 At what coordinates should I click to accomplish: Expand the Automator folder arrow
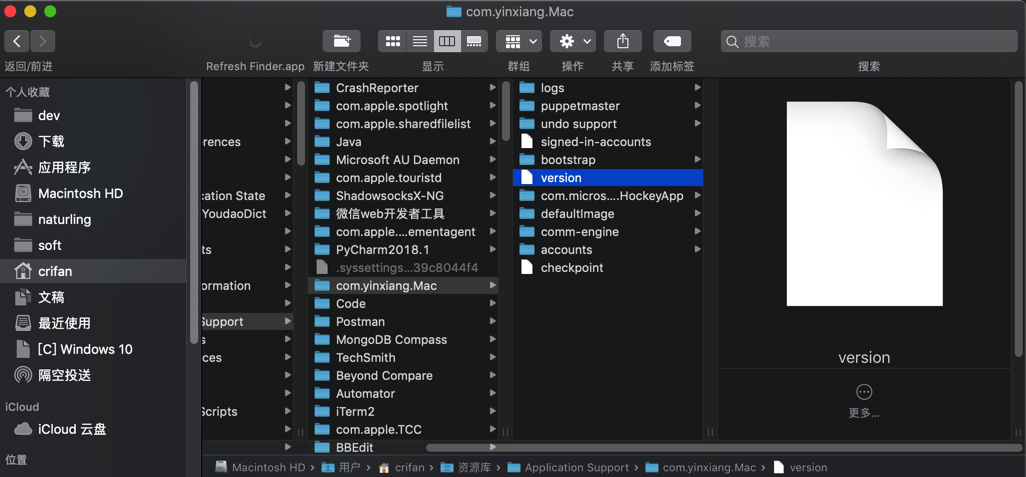coord(493,394)
